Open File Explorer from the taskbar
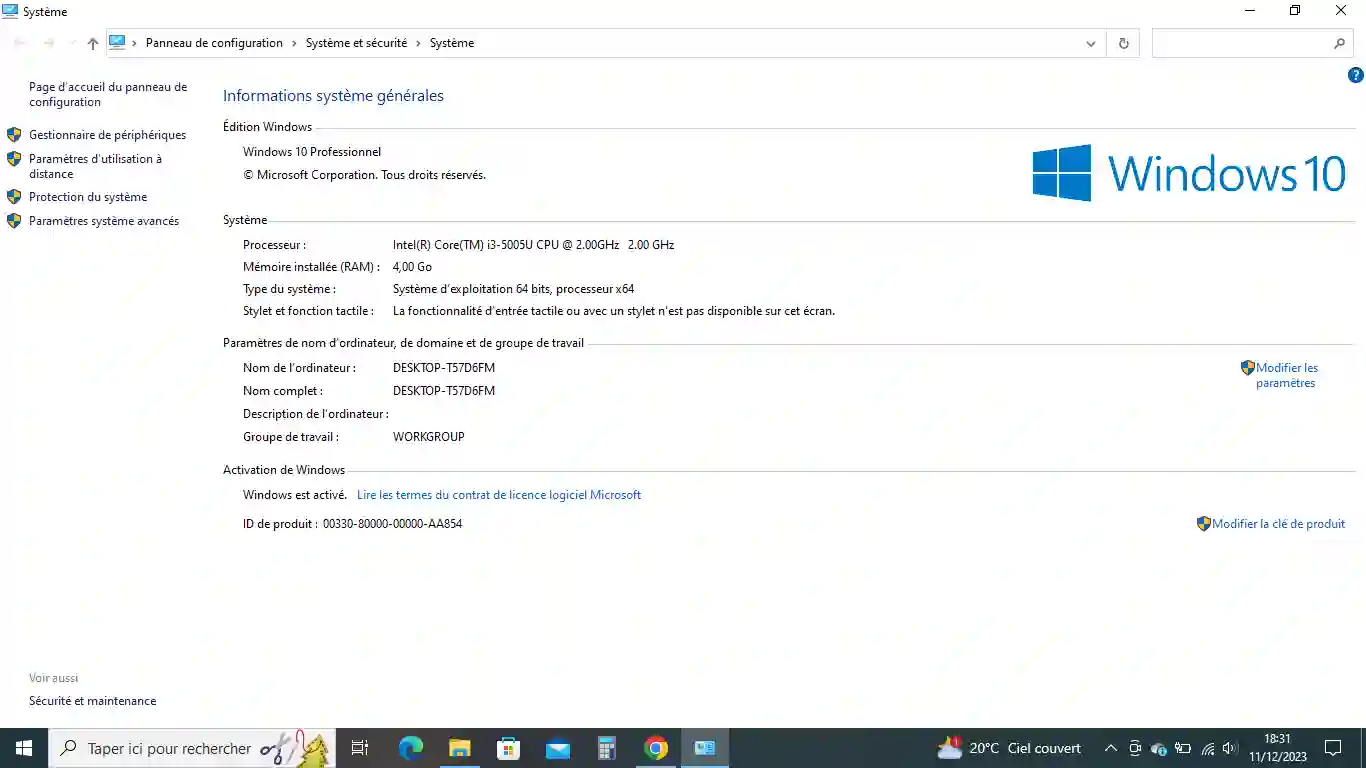 [x=459, y=748]
